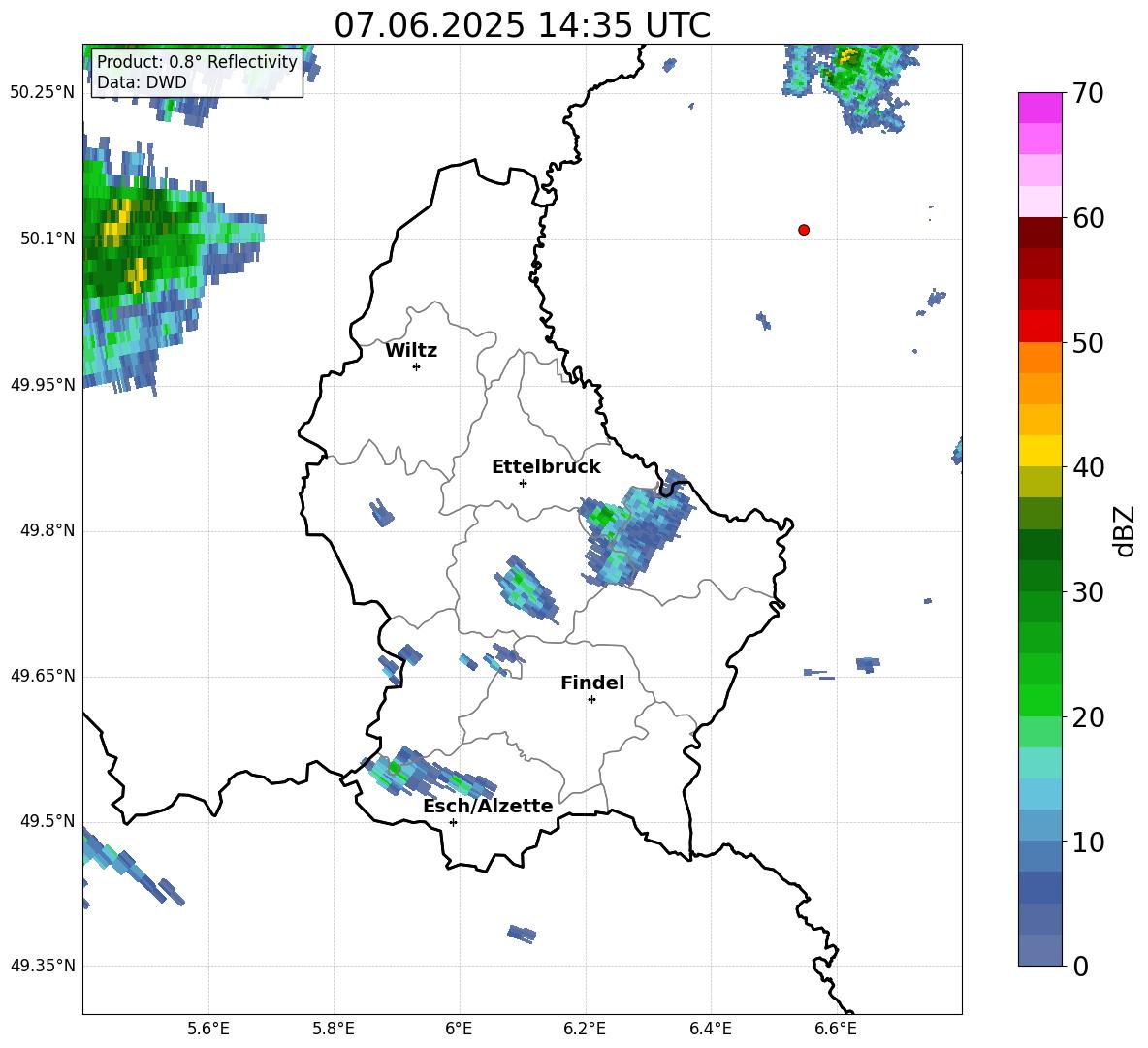The image size is (1148, 1048).
Task: Click the colorbar tick label 60
Action: [x=1088, y=218]
